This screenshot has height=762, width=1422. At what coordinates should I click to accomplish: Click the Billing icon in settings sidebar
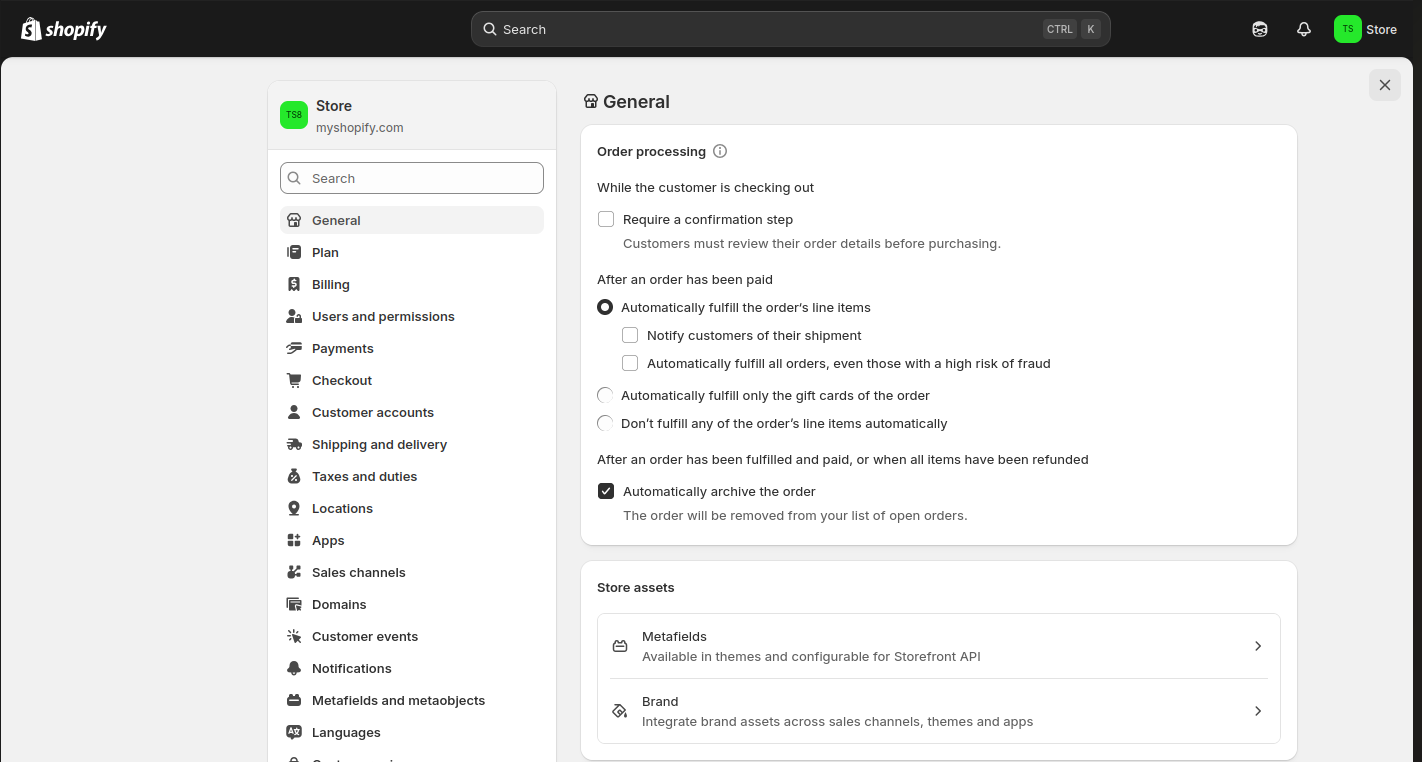[x=294, y=284]
